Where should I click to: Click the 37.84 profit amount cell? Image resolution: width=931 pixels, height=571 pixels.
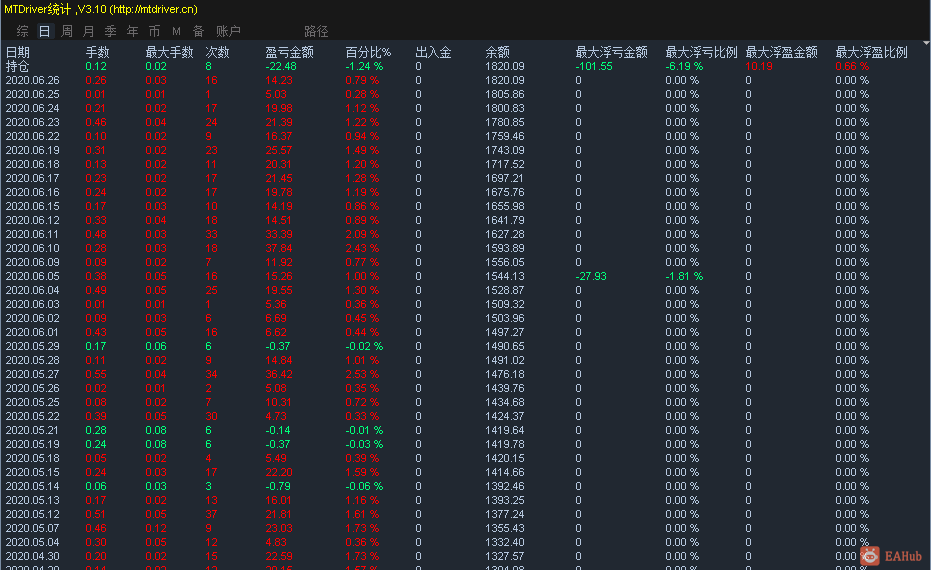278,248
